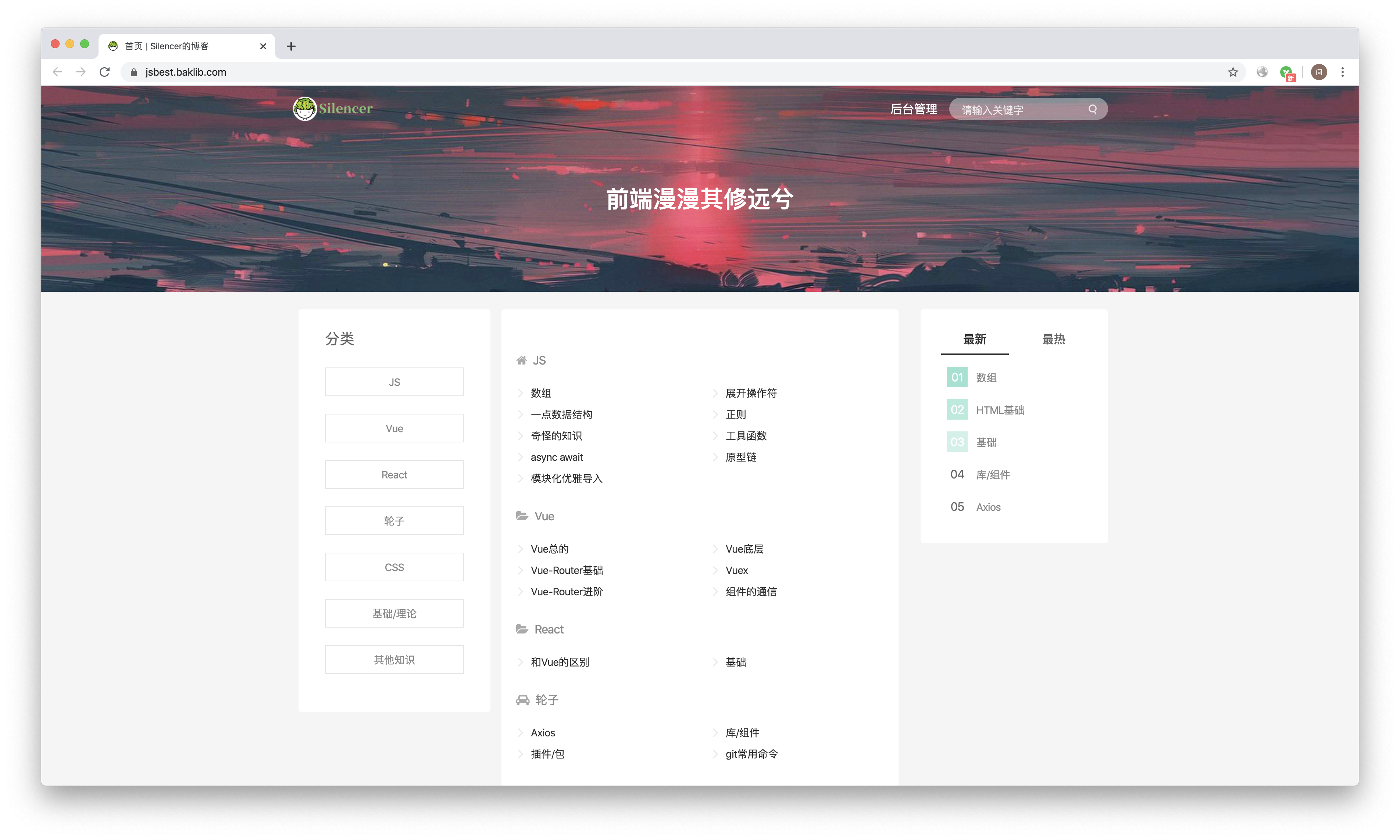Click the 03 rank badge

[957, 442]
